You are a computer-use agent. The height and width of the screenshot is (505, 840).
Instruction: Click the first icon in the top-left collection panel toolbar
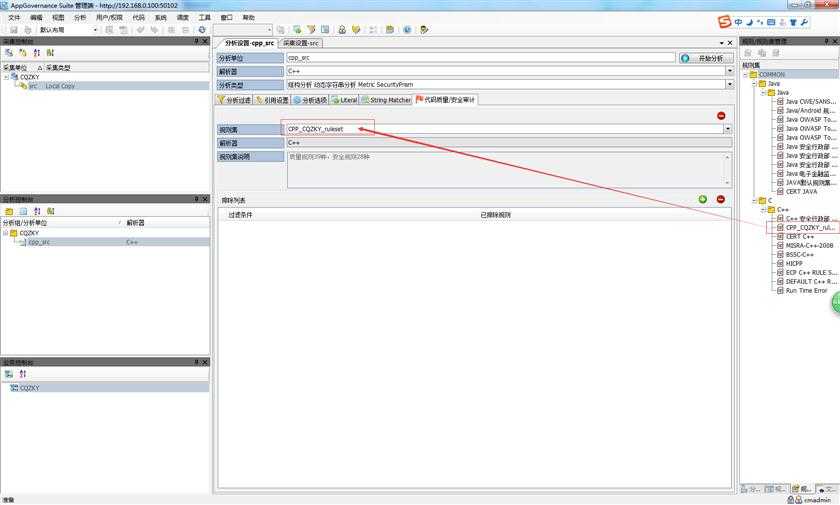point(9,52)
